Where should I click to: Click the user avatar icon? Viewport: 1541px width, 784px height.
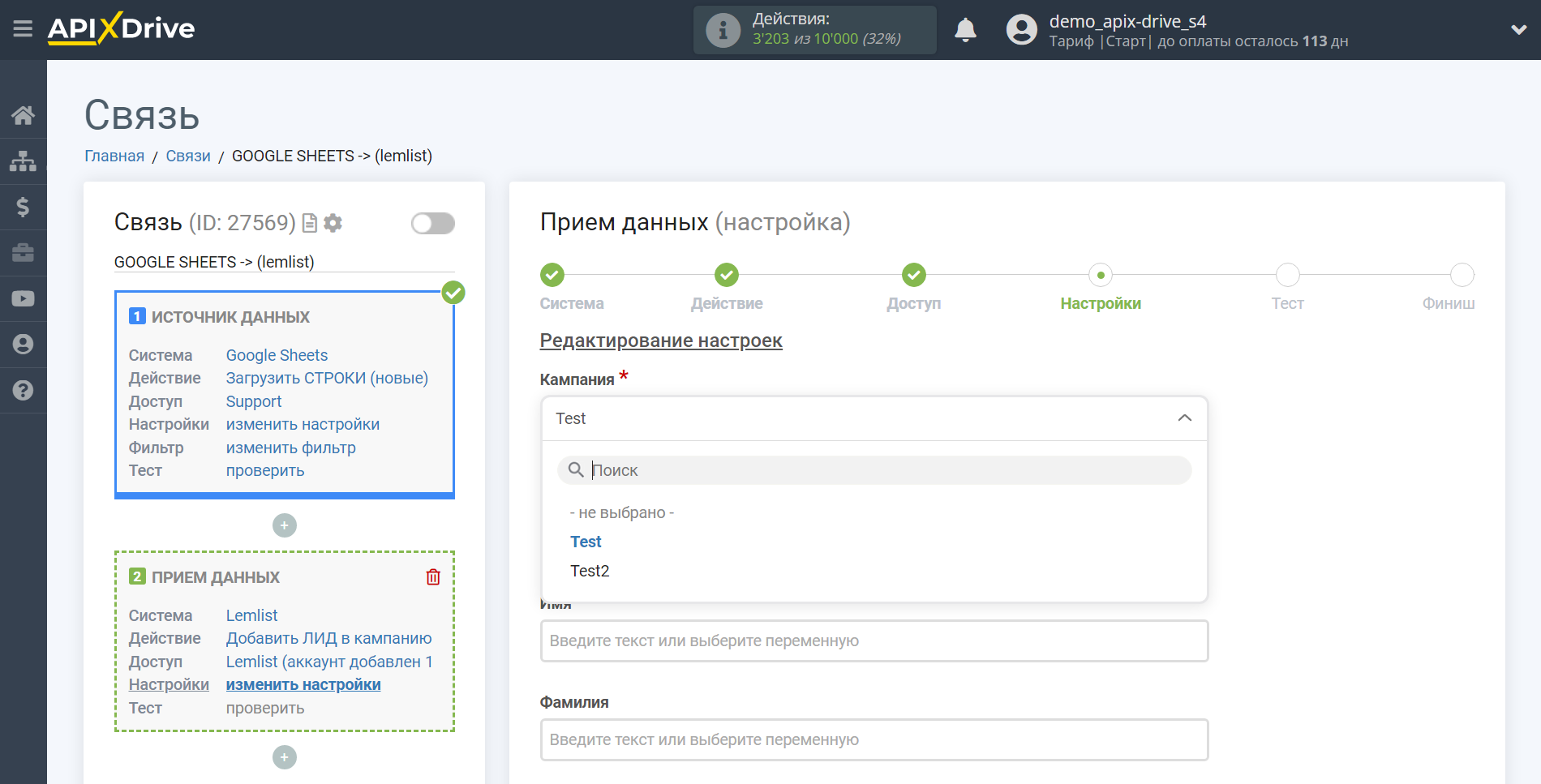click(x=1021, y=30)
